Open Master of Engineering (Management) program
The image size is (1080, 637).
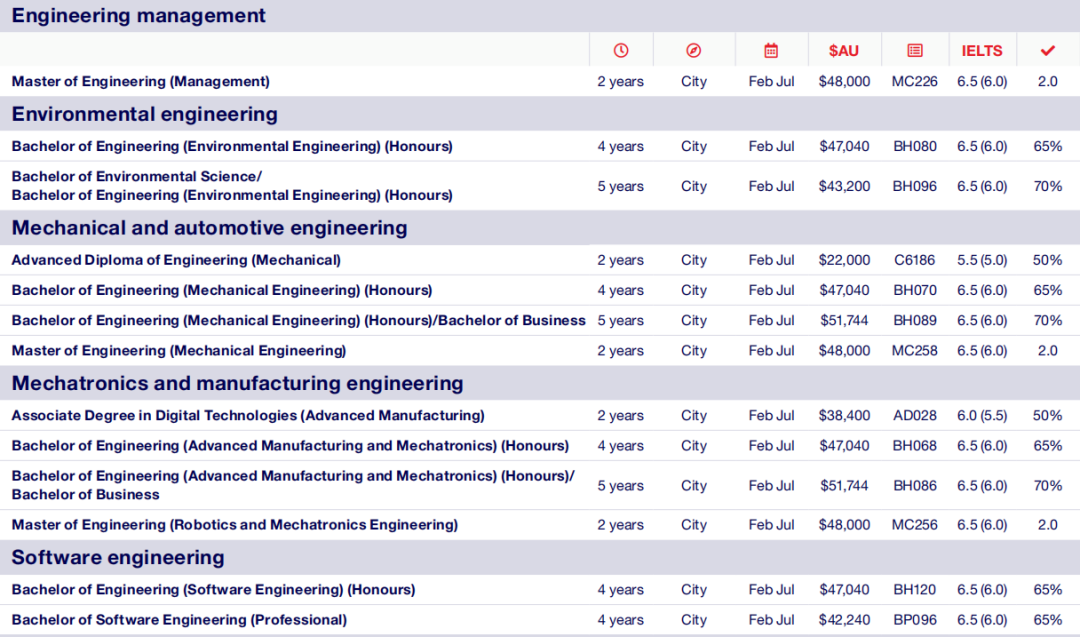141,81
